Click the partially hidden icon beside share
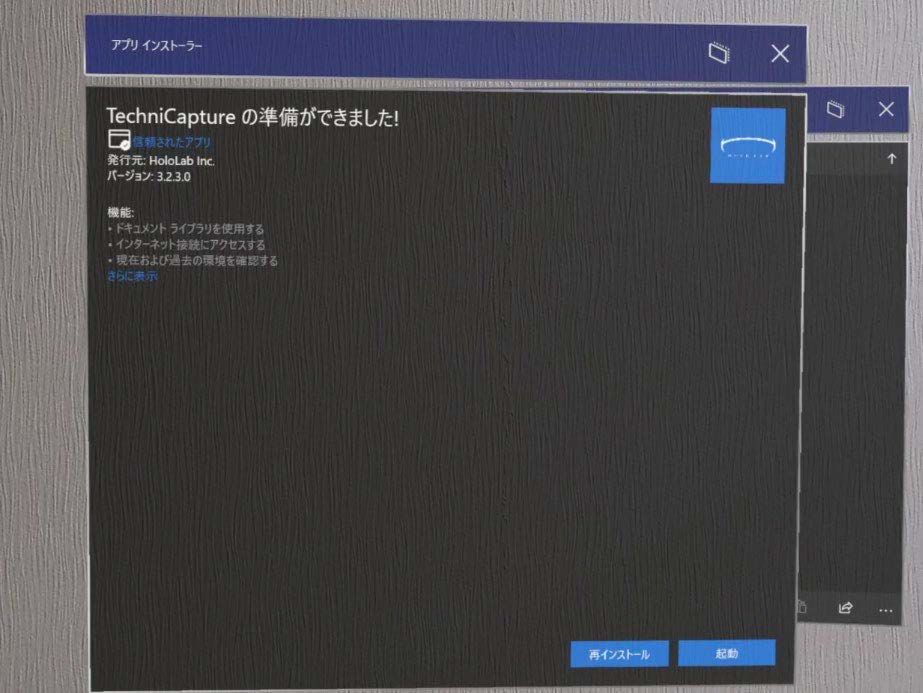Screen dimensions: 923x693 (x=802, y=607)
